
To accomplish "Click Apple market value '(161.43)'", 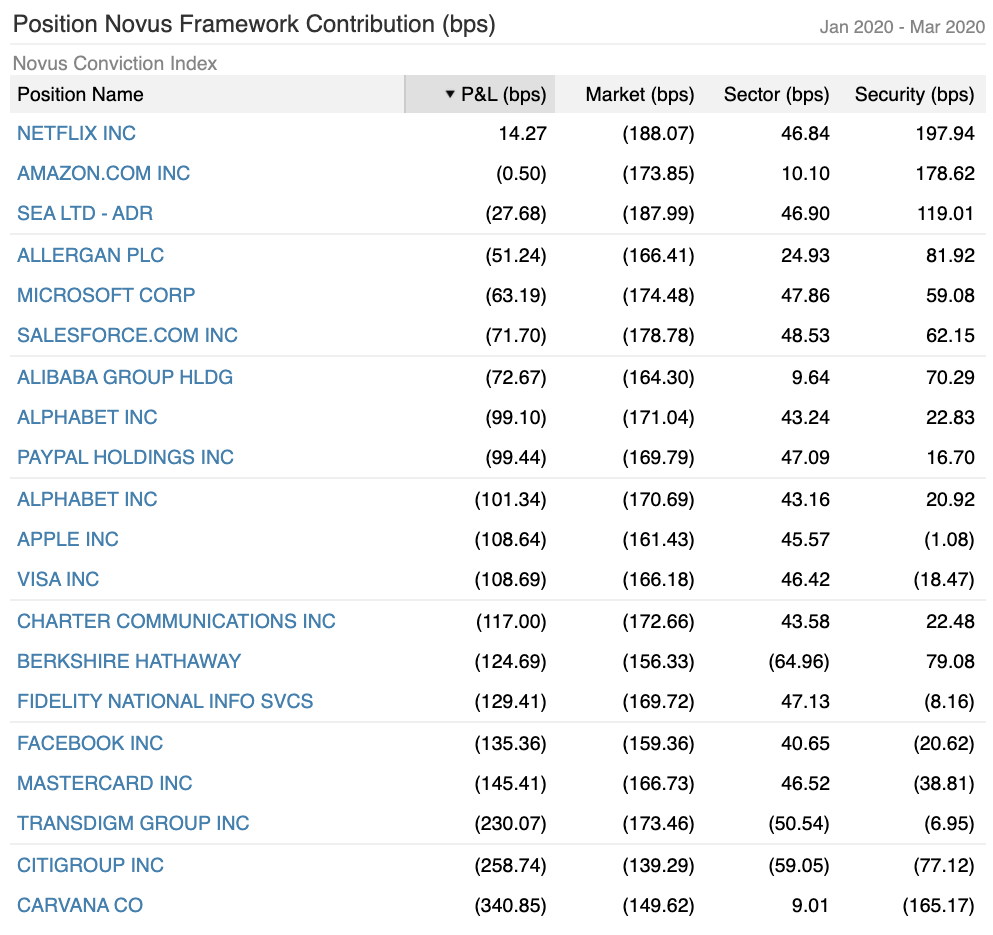I will 659,539.
